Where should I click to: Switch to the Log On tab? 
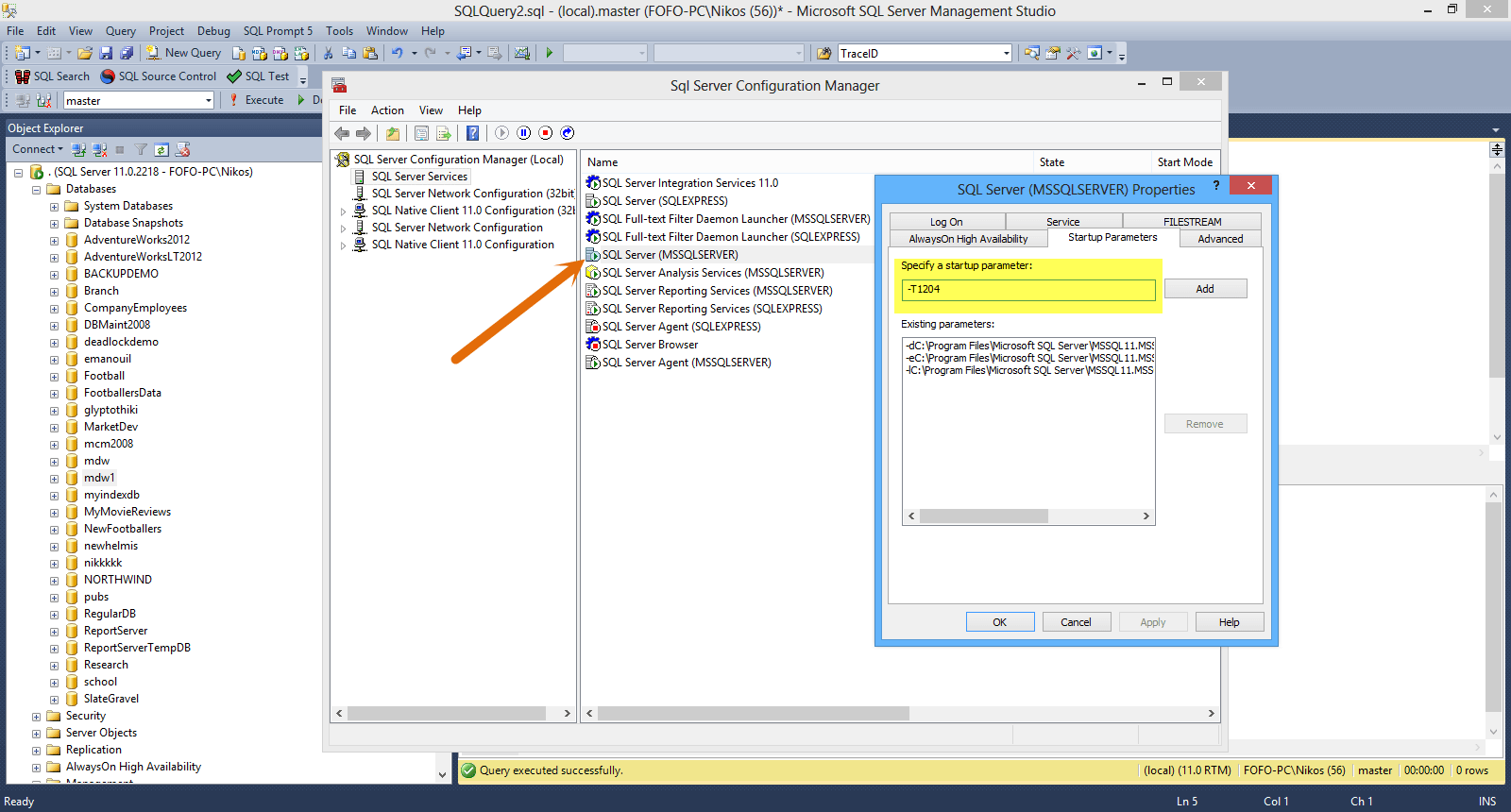[946, 222]
